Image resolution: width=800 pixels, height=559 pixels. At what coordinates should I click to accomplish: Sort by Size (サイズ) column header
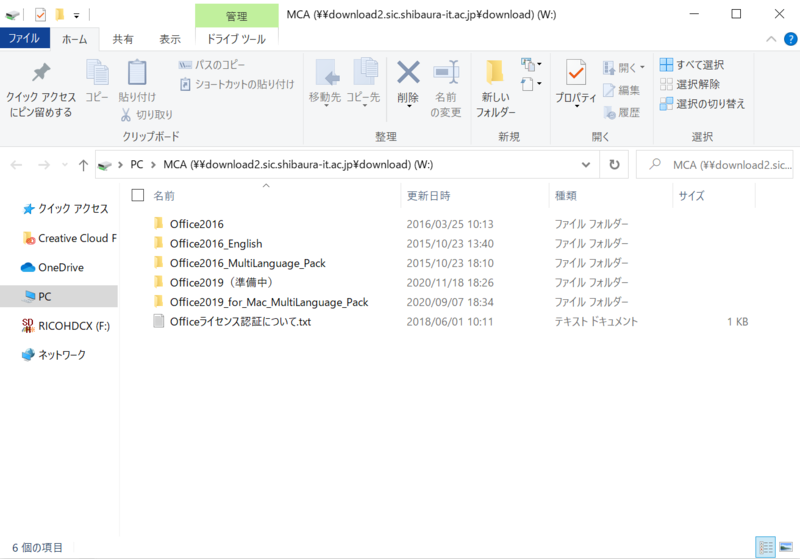click(x=691, y=195)
